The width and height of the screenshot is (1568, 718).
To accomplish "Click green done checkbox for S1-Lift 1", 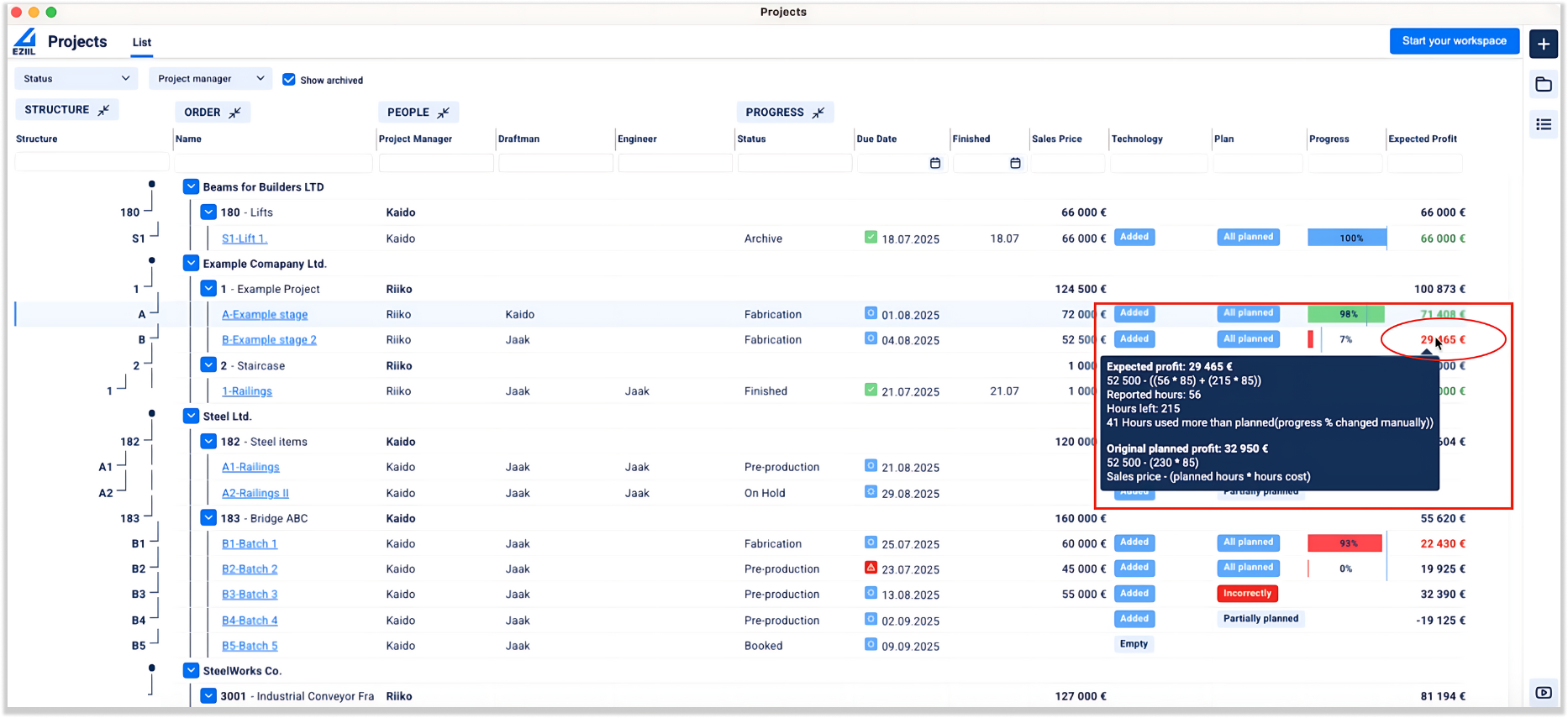I will [x=871, y=238].
